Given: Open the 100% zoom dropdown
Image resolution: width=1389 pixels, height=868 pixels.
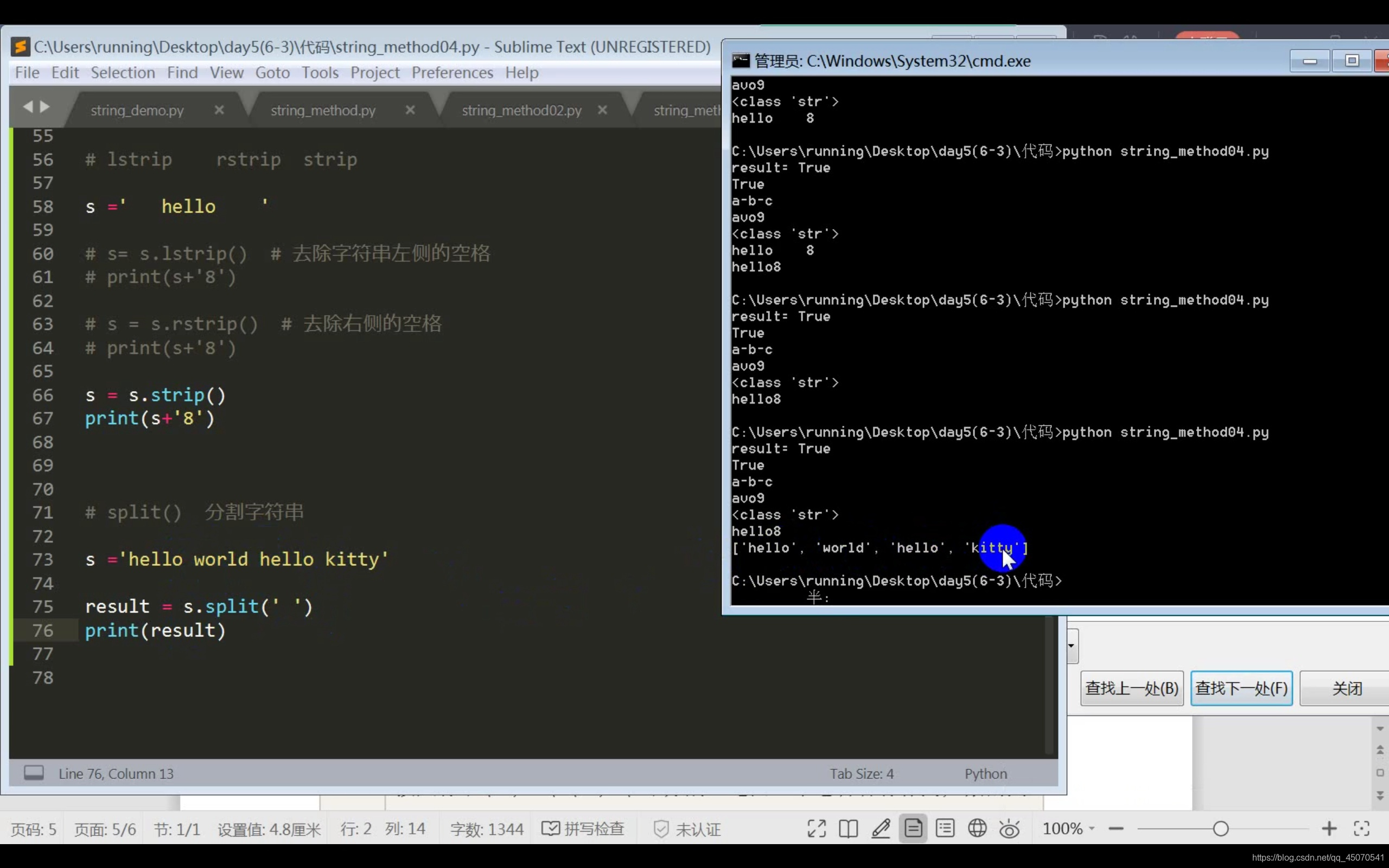Looking at the screenshot, I should [1069, 828].
